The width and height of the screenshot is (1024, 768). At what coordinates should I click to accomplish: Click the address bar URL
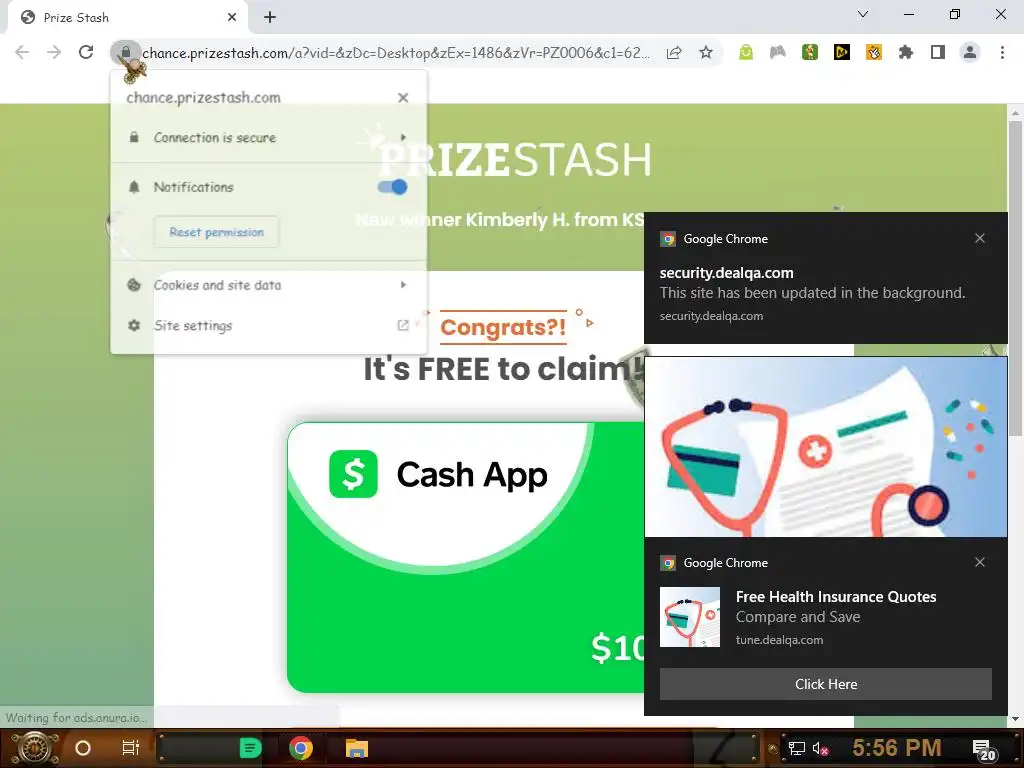coord(396,53)
